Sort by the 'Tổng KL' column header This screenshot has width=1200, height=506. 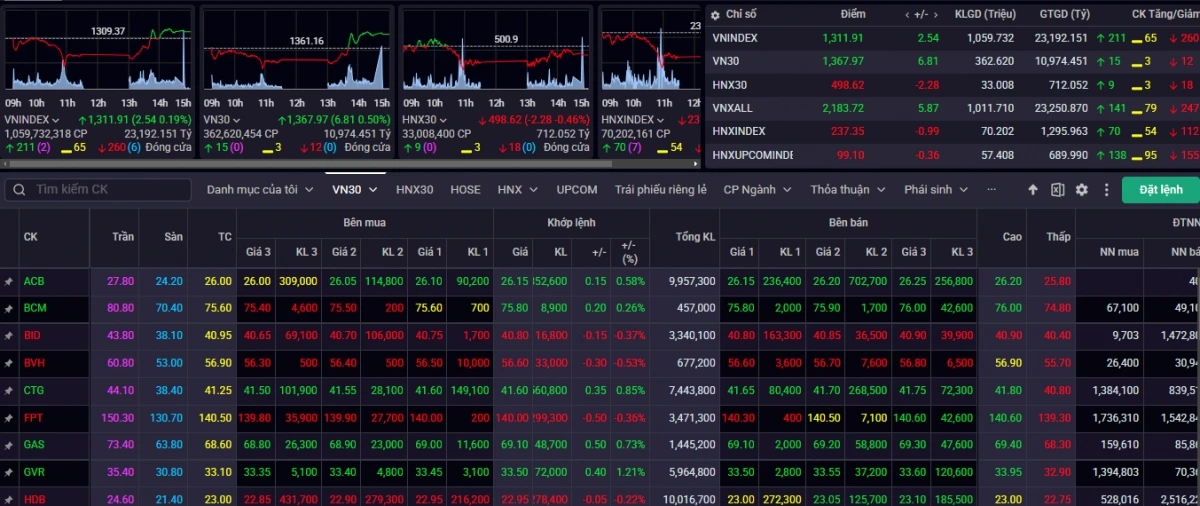click(695, 237)
